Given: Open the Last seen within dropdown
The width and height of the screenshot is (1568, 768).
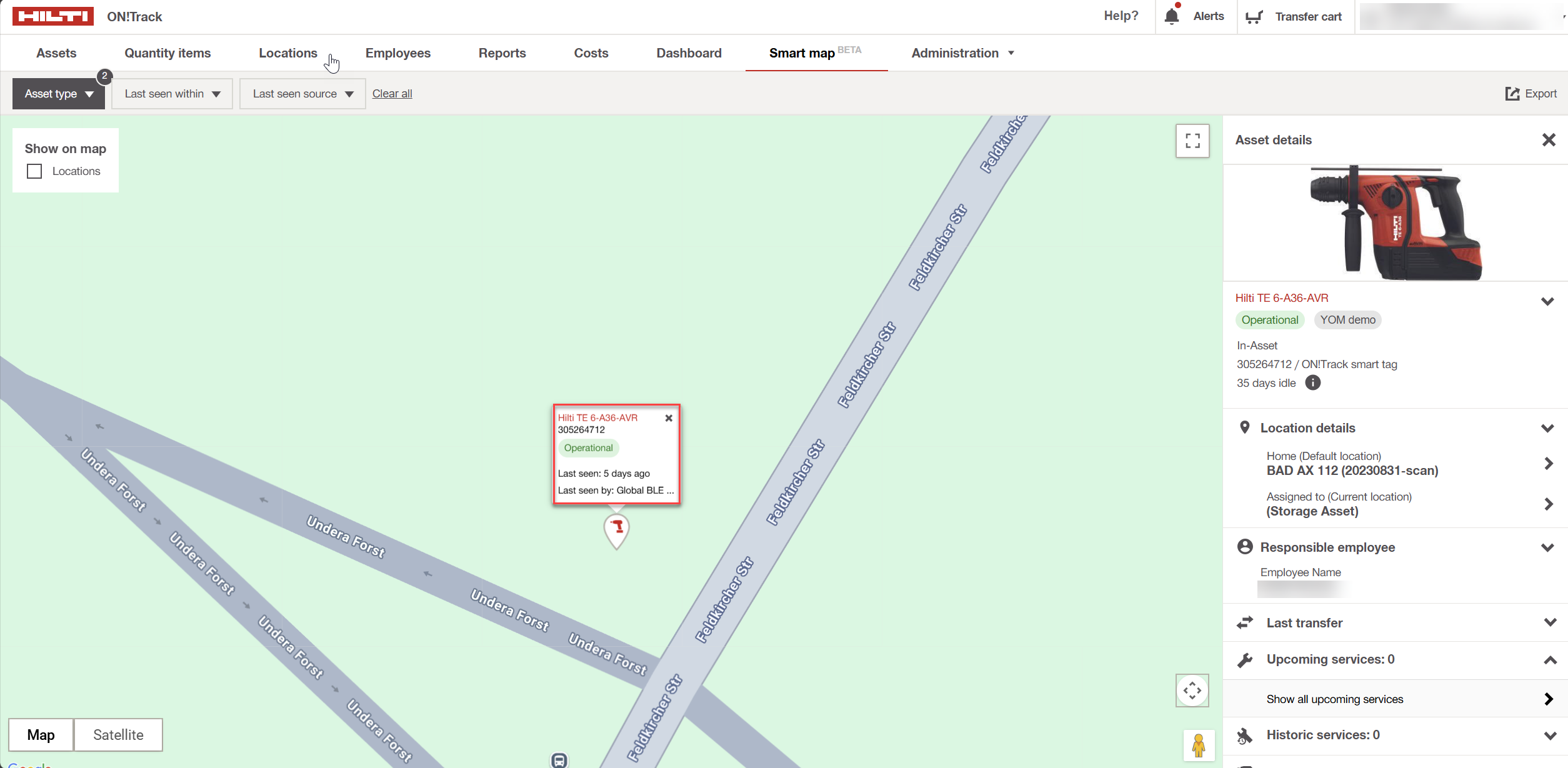Looking at the screenshot, I should coord(172,94).
